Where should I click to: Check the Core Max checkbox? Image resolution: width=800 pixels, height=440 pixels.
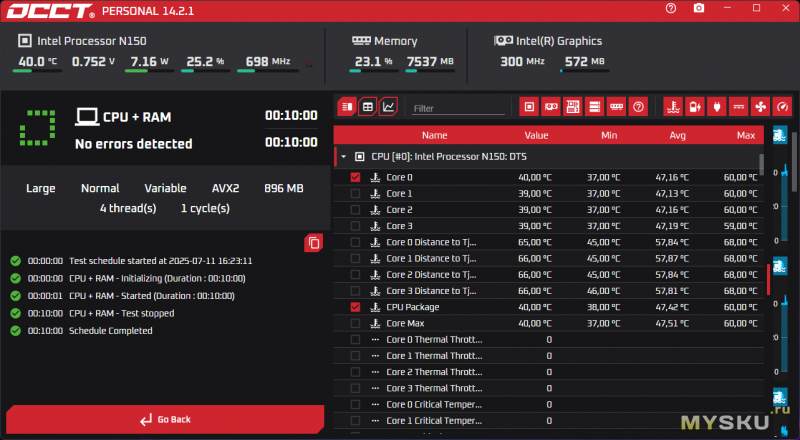tap(356, 323)
